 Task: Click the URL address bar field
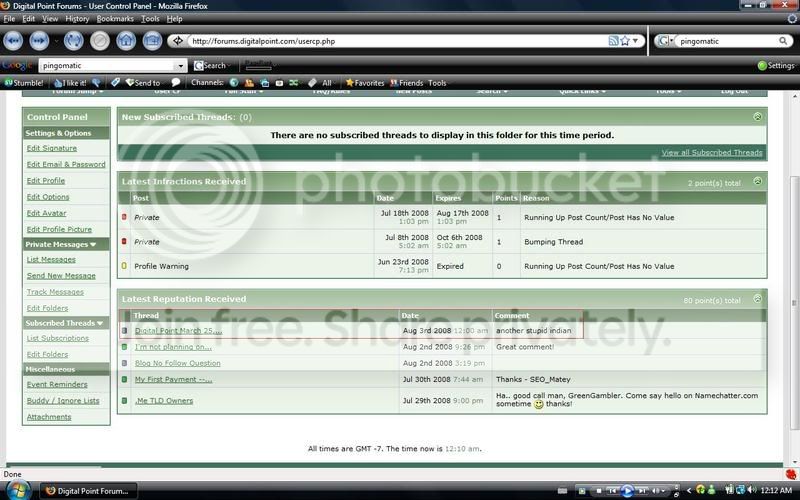pos(398,41)
